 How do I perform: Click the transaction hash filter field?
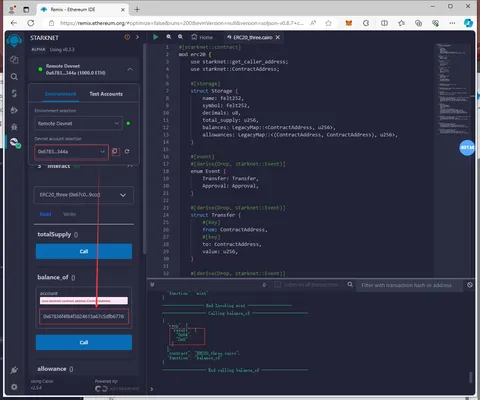pyautogui.click(x=410, y=285)
